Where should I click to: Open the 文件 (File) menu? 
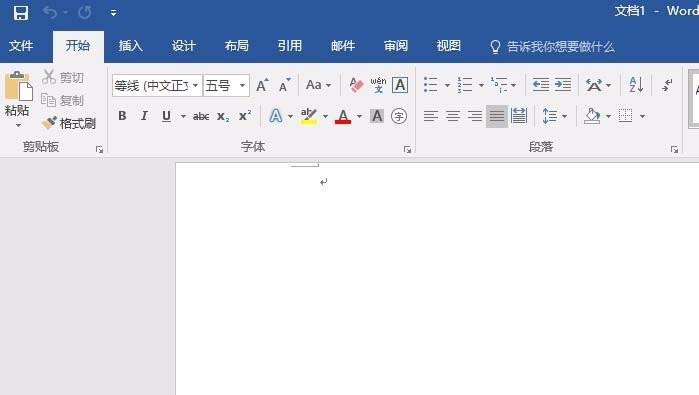[21, 46]
